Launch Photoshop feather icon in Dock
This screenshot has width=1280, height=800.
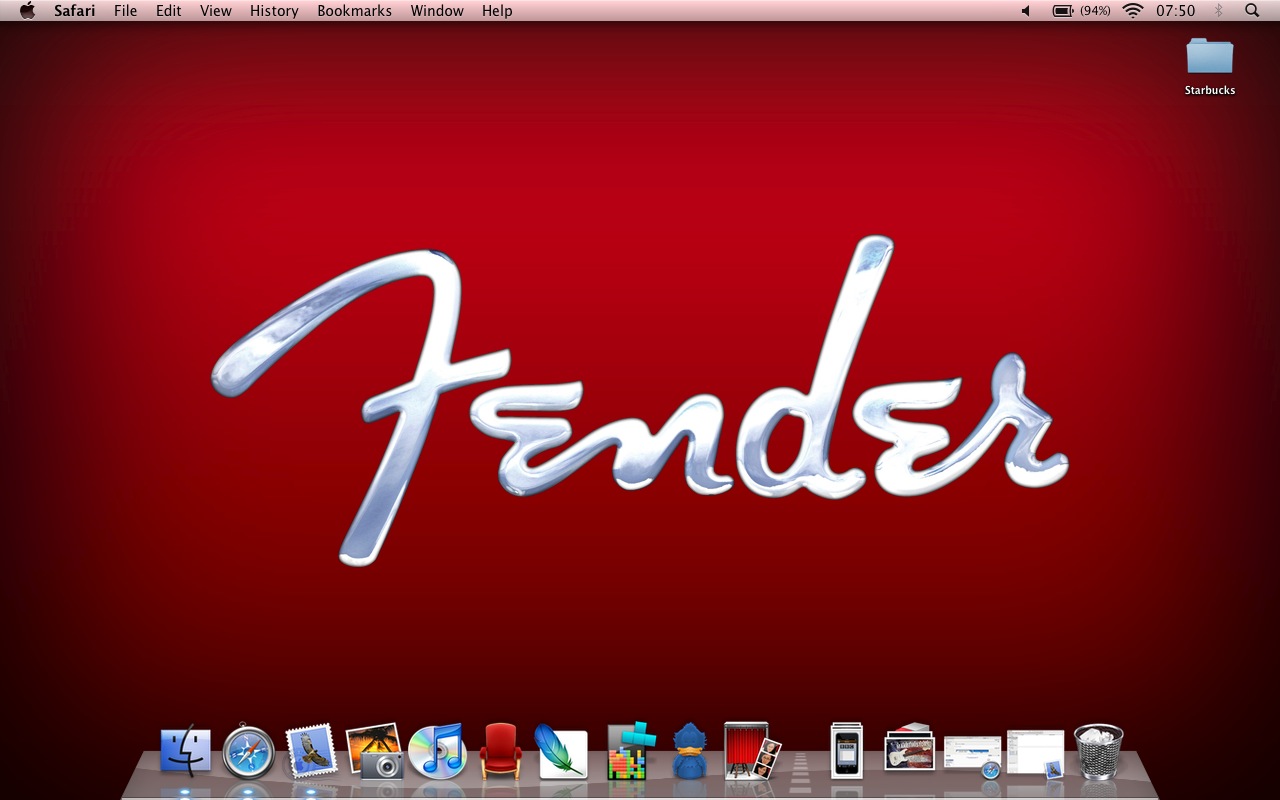(562, 752)
